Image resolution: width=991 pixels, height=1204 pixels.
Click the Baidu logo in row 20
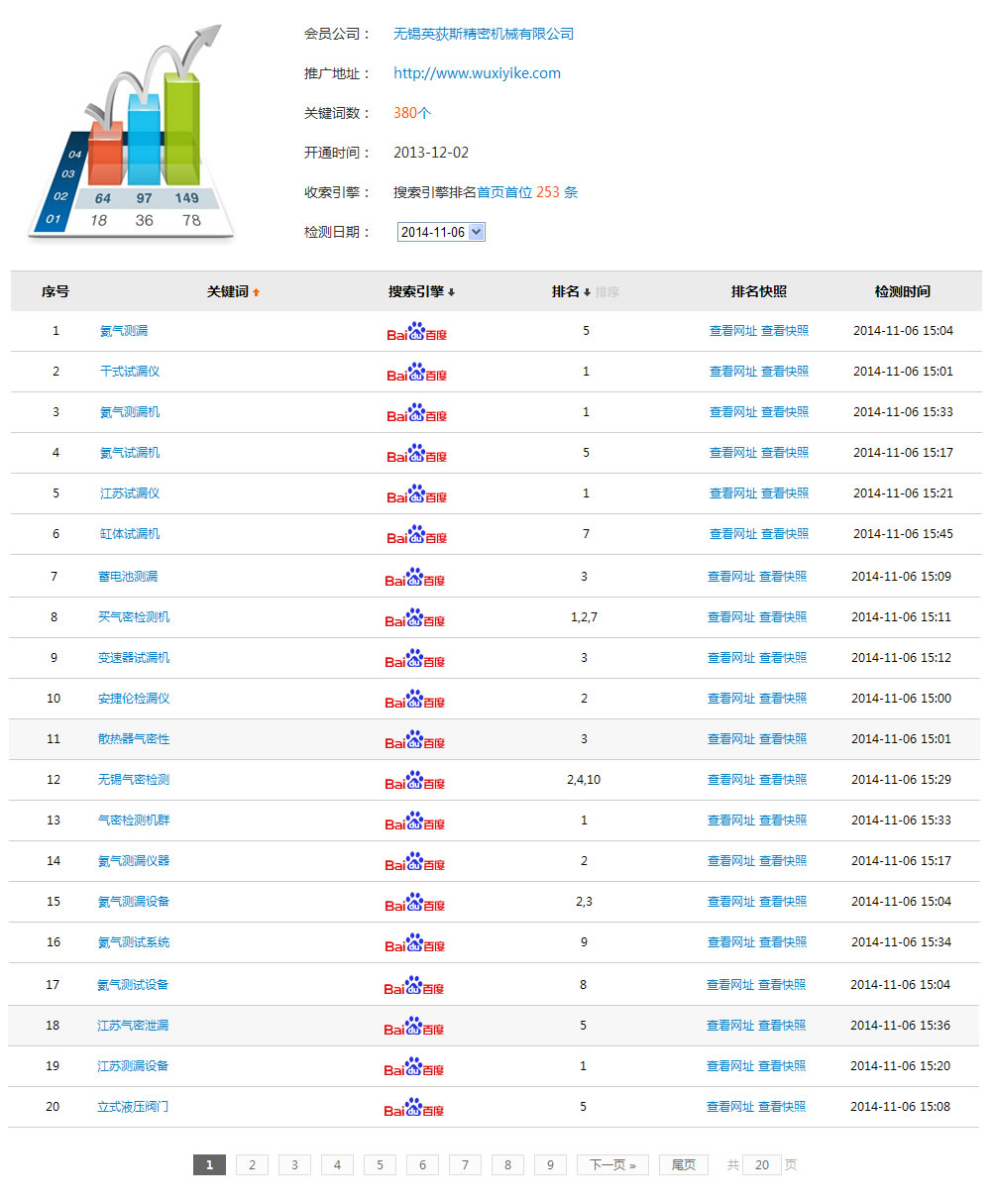414,1107
